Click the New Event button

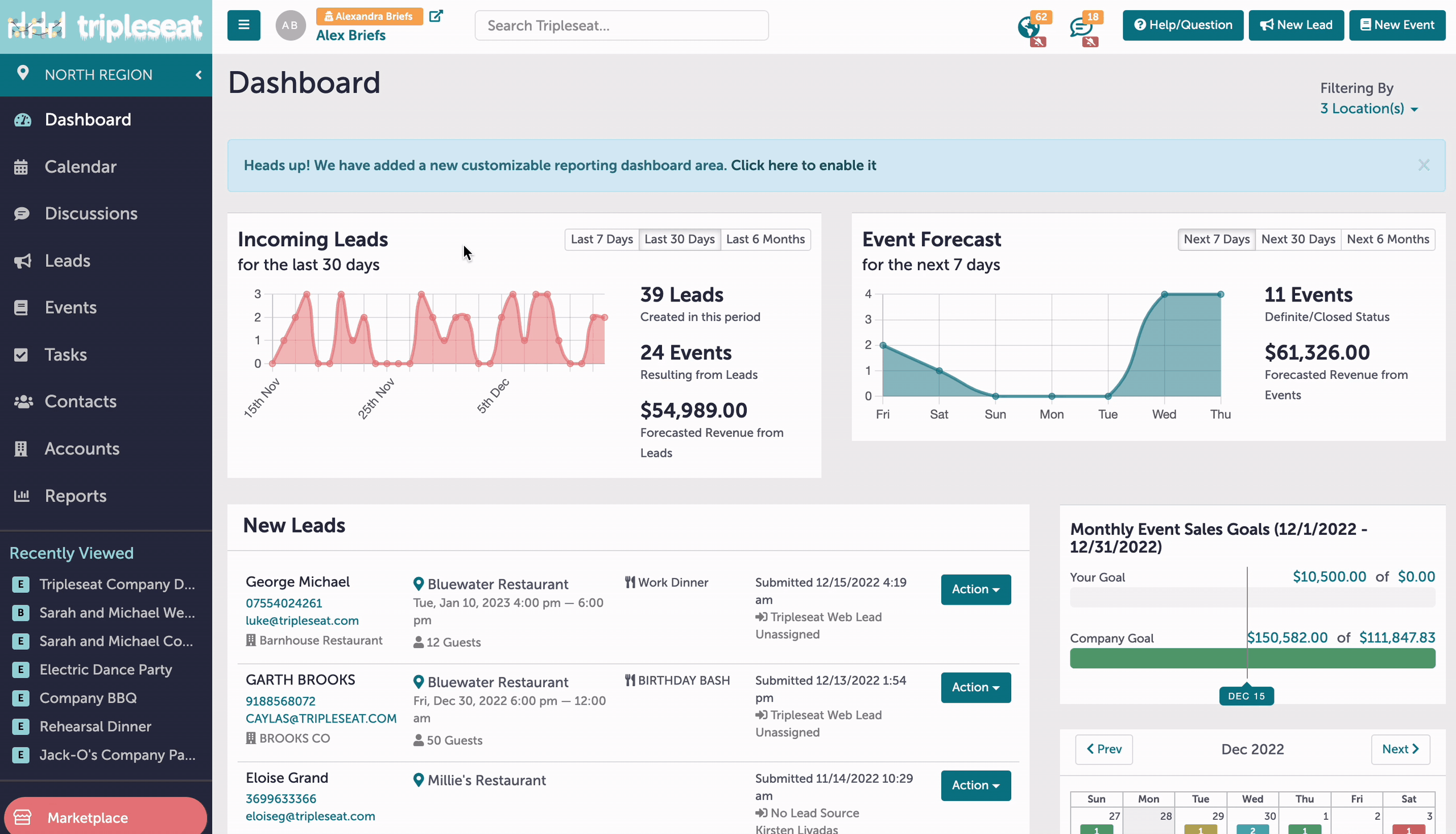(x=1397, y=25)
